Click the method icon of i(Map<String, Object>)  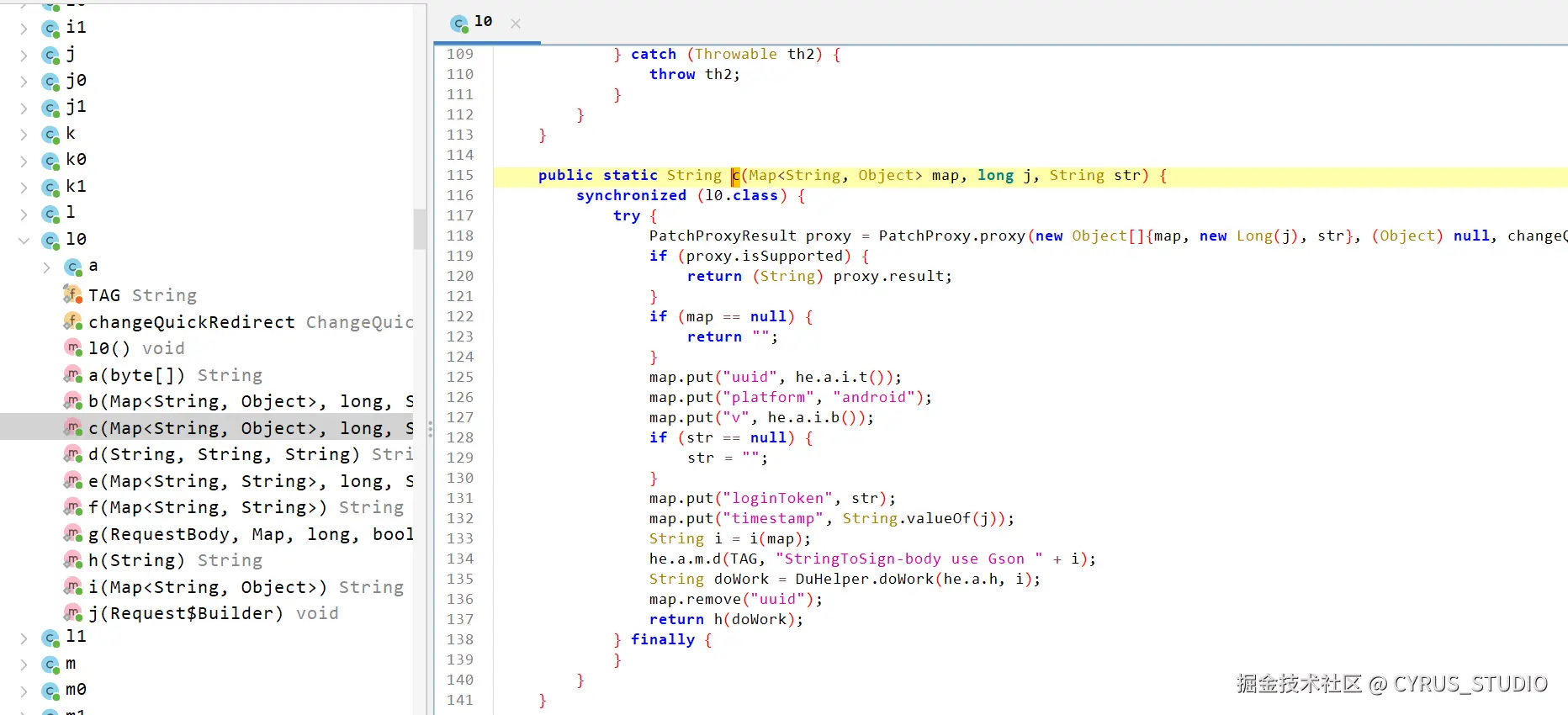tap(72, 586)
